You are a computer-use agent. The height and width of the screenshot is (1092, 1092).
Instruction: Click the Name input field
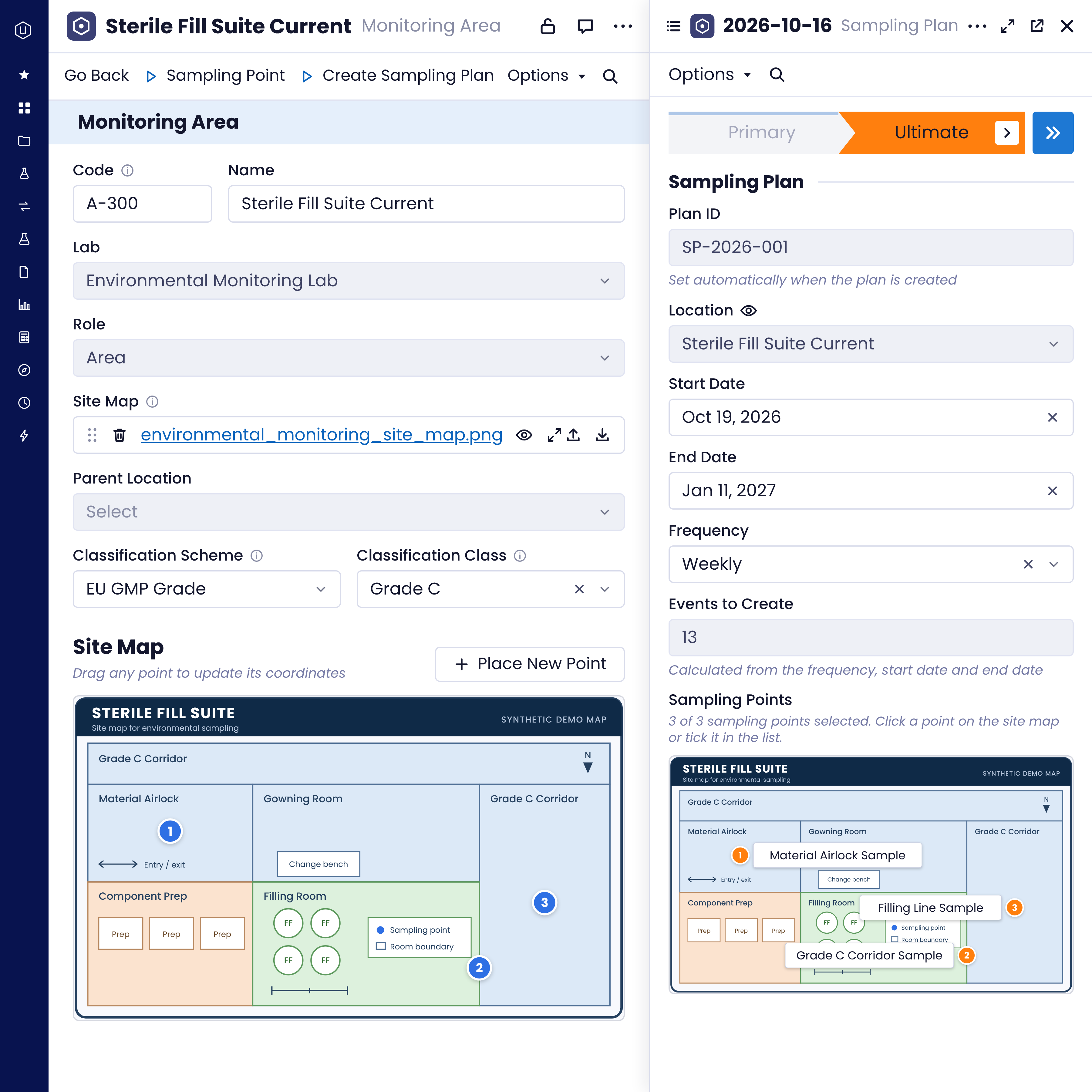coord(426,204)
